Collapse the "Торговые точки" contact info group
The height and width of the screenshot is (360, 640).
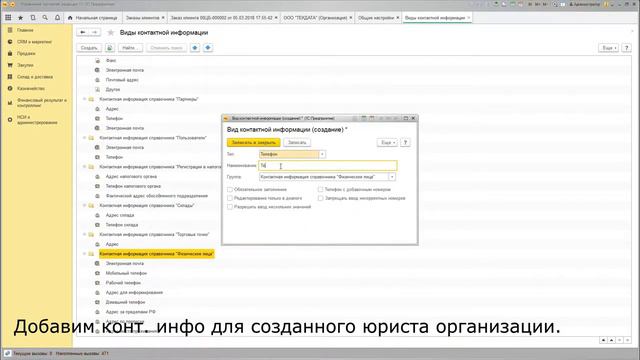click(x=85, y=235)
